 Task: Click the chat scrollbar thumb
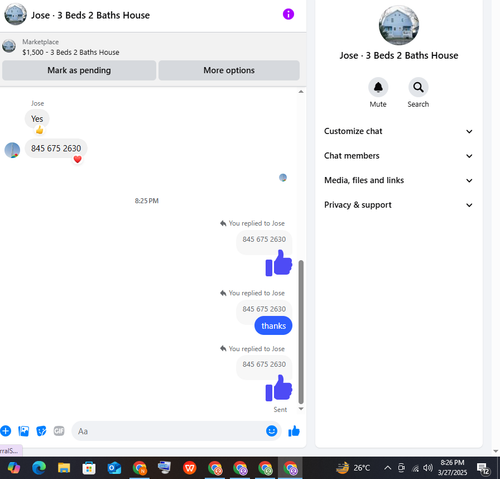[x=301, y=332]
